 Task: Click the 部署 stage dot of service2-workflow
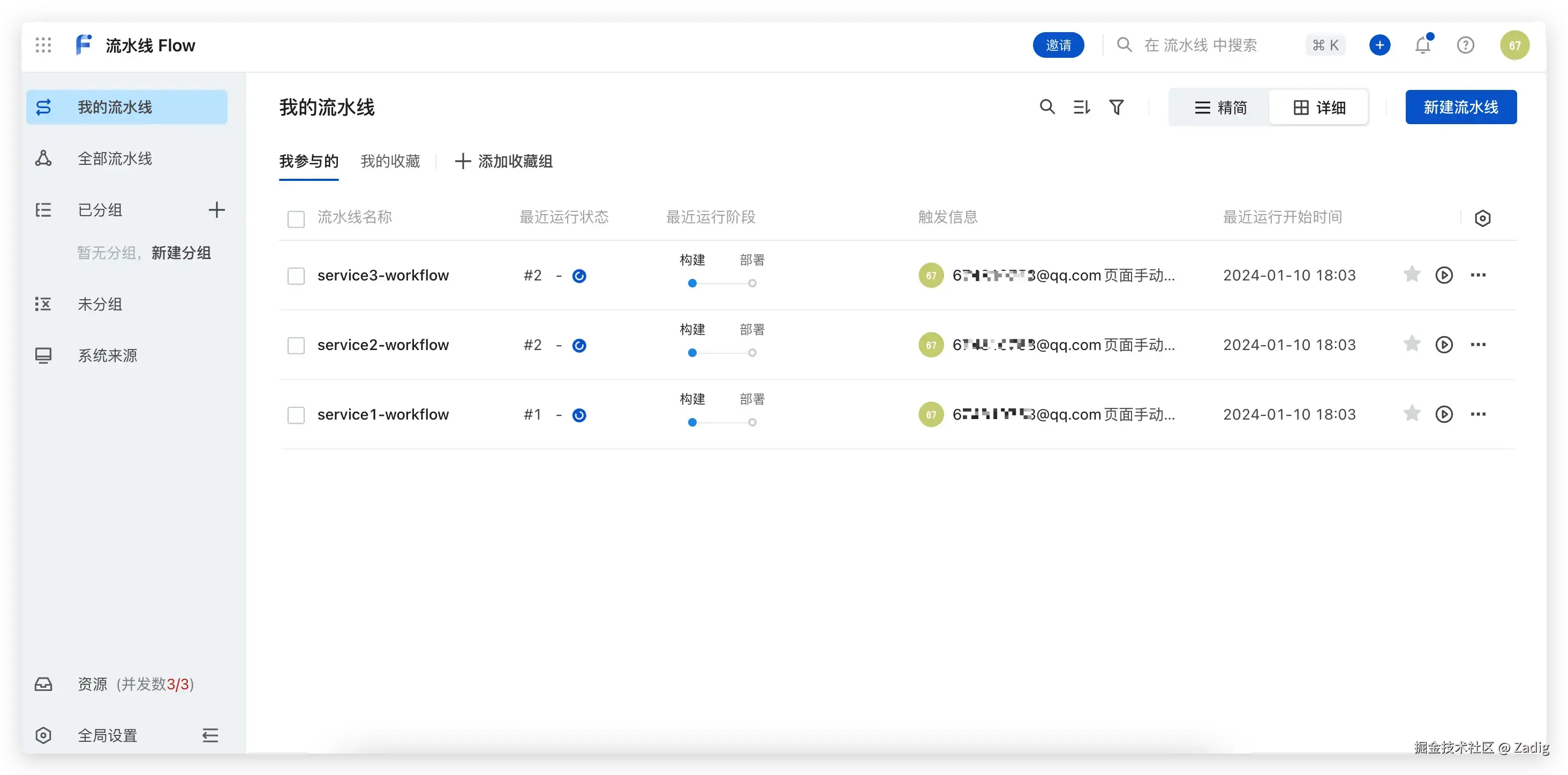click(752, 353)
